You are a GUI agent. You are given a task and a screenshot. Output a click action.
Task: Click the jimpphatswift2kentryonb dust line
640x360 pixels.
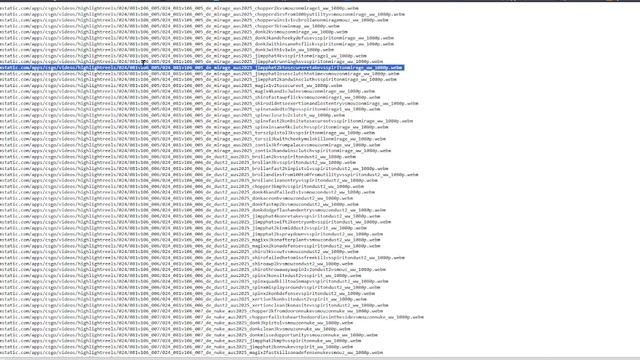(x=196, y=222)
